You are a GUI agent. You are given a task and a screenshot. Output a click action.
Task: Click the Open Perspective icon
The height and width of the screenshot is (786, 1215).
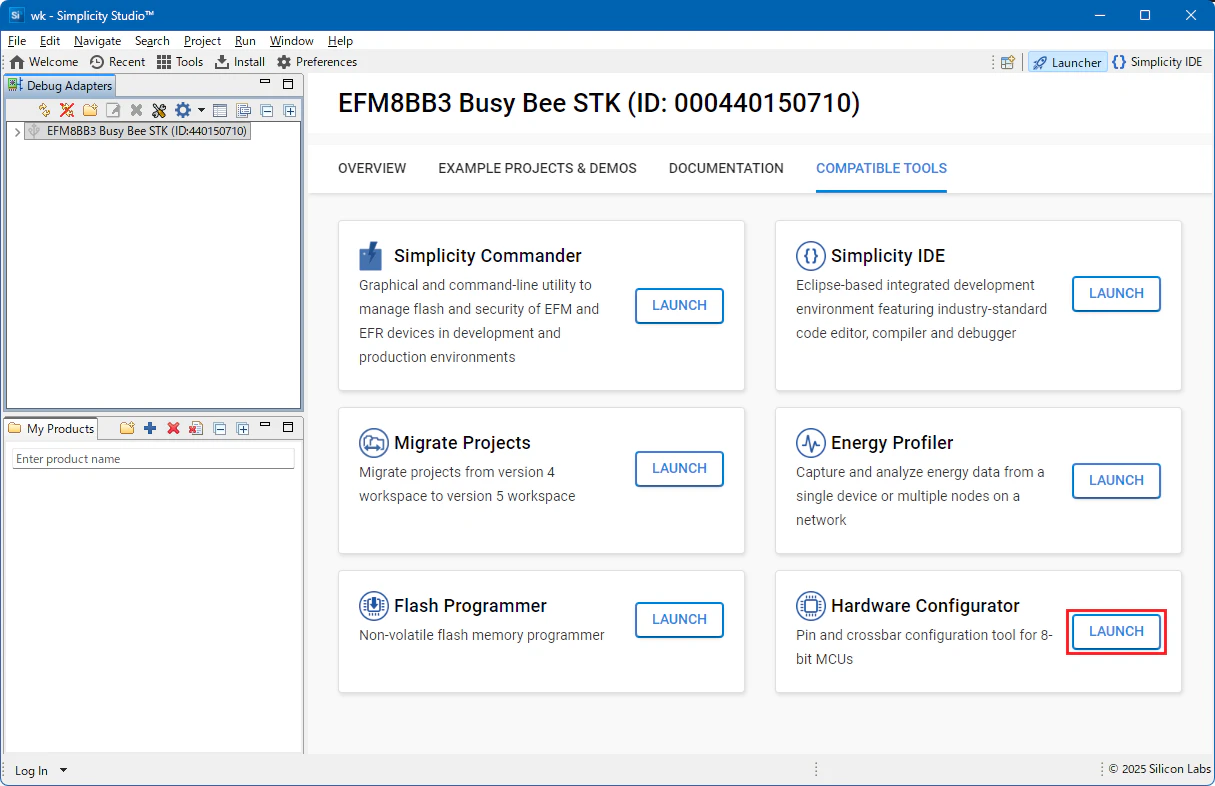(x=1008, y=62)
